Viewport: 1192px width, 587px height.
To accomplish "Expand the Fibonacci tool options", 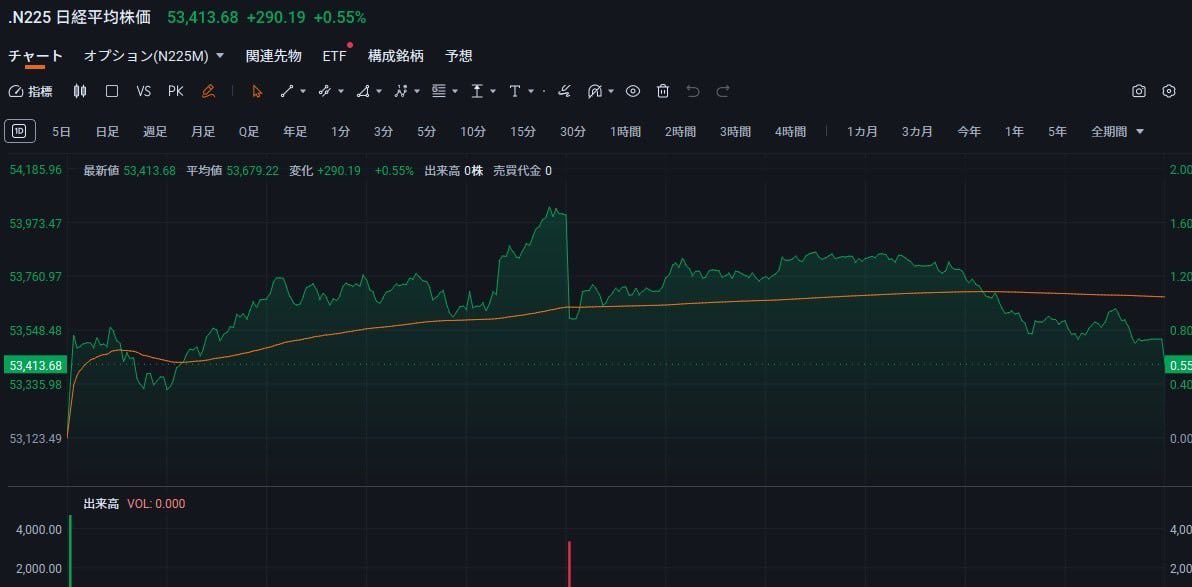I will pos(455,91).
